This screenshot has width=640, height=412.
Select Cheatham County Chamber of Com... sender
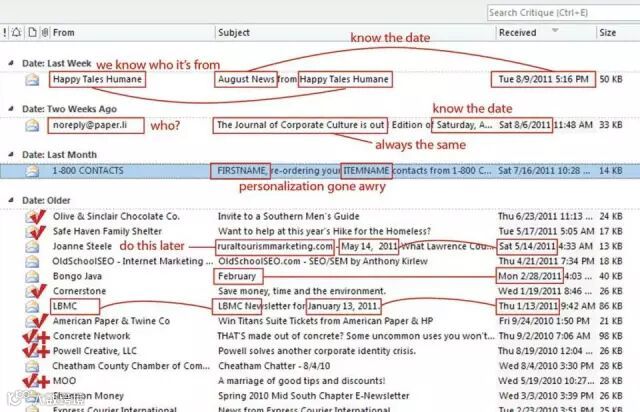(x=131, y=366)
